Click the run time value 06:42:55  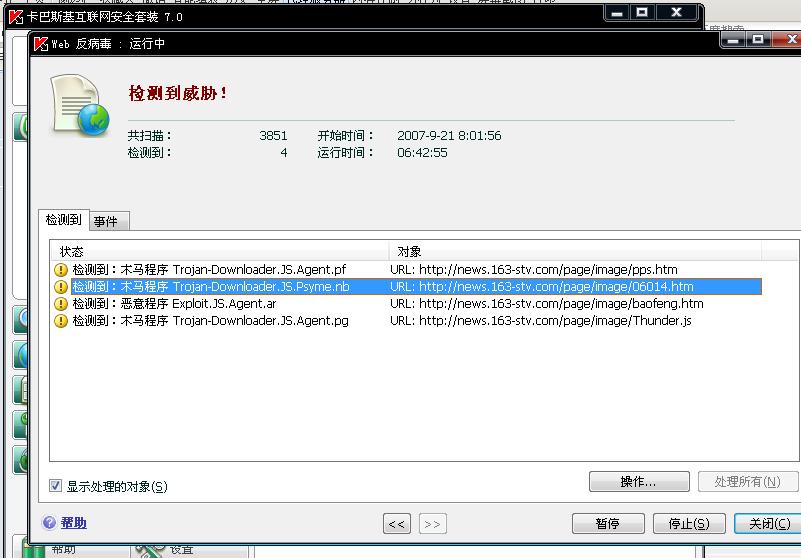[x=422, y=152]
